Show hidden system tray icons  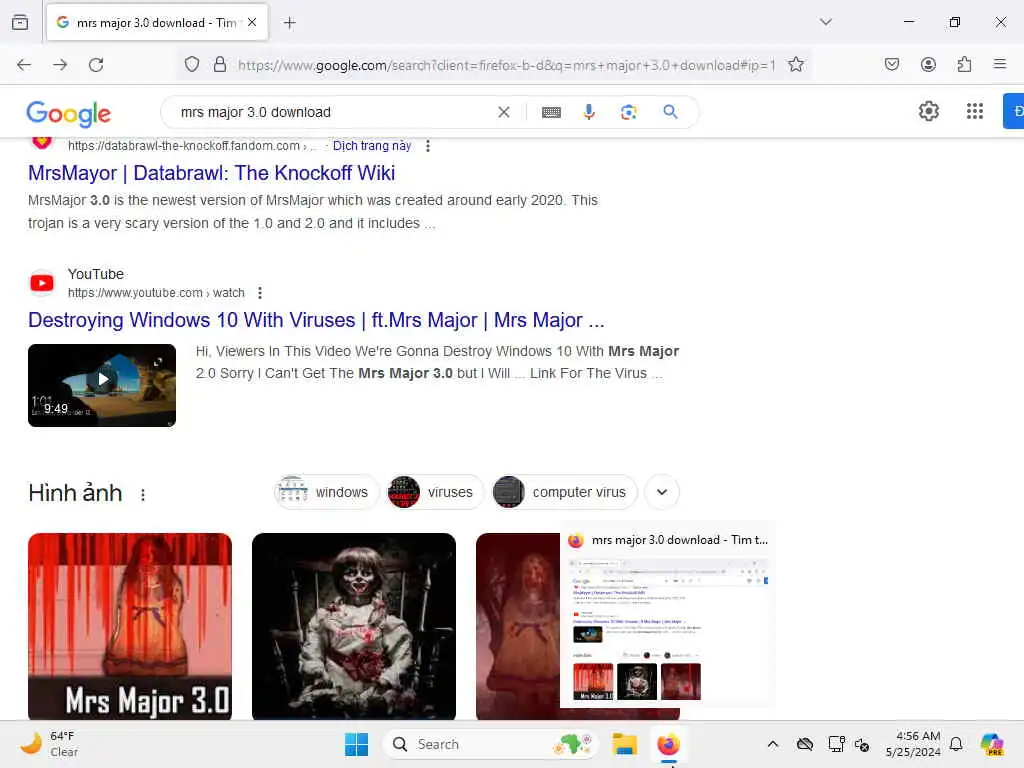click(773, 744)
